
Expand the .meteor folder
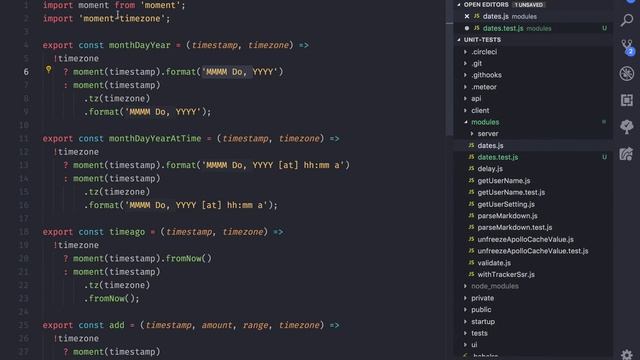point(465,87)
